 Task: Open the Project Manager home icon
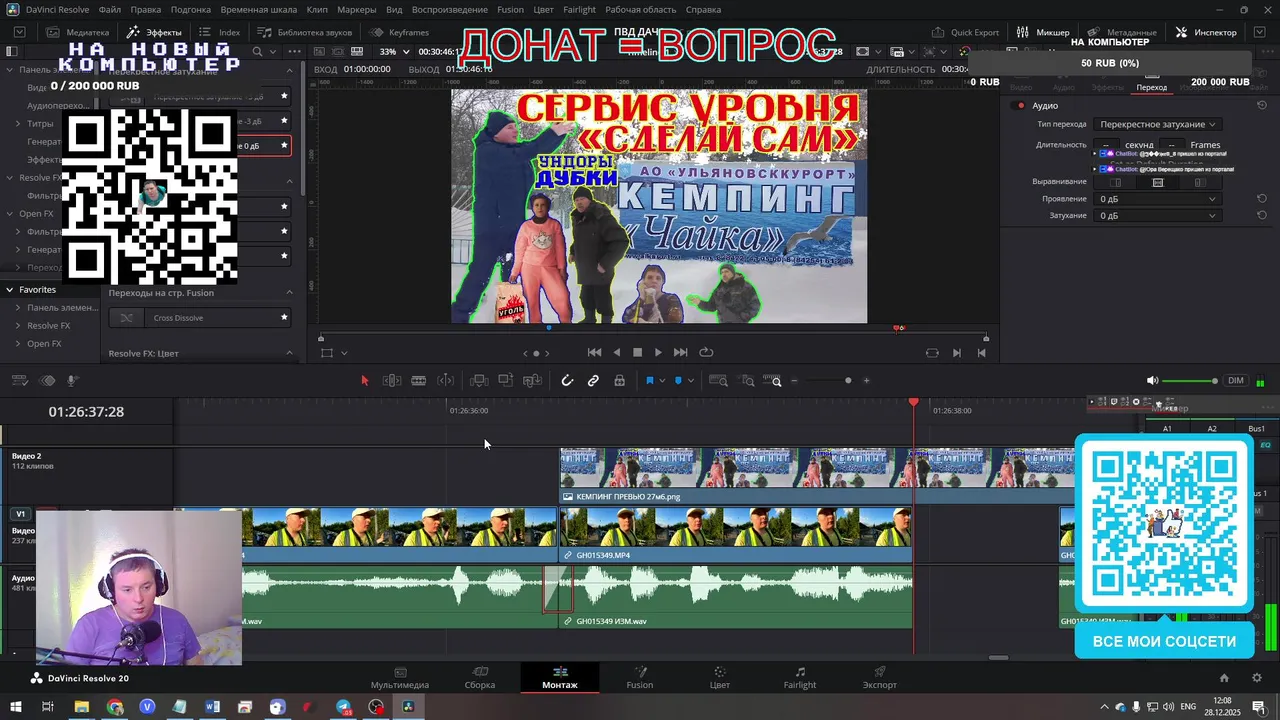pos(1224,678)
